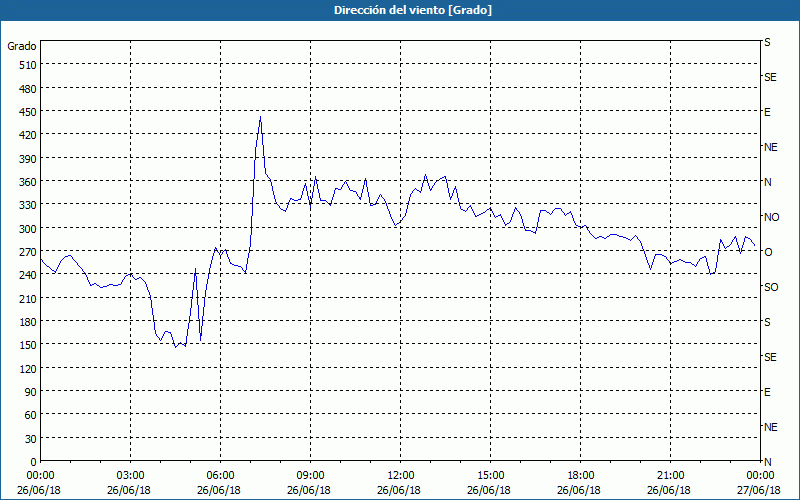This screenshot has width=800, height=500.
Task: Select the time label 03:00
Action: click(x=131, y=476)
